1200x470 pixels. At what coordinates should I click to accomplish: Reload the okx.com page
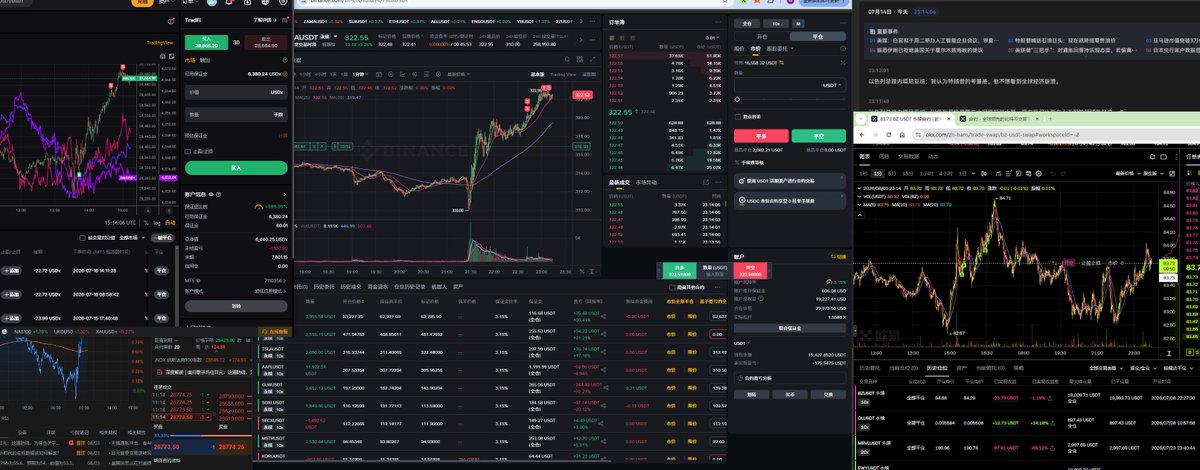point(888,134)
